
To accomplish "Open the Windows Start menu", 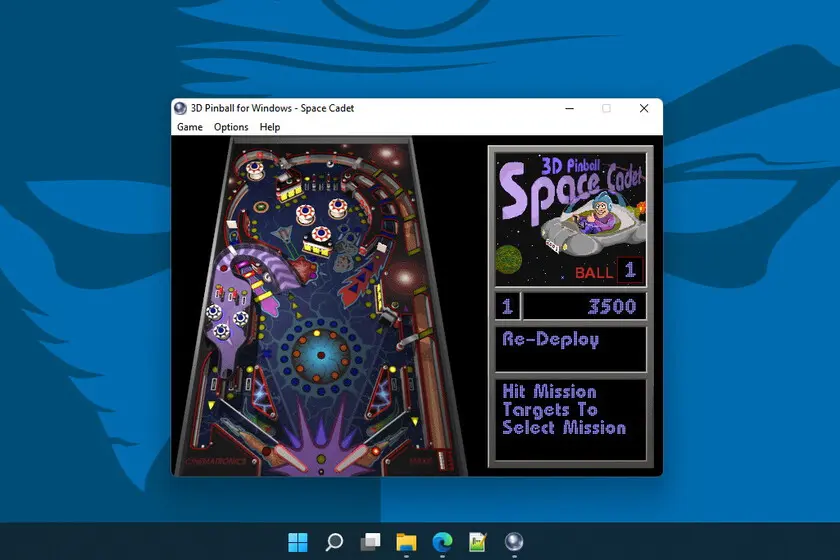I will 298,542.
